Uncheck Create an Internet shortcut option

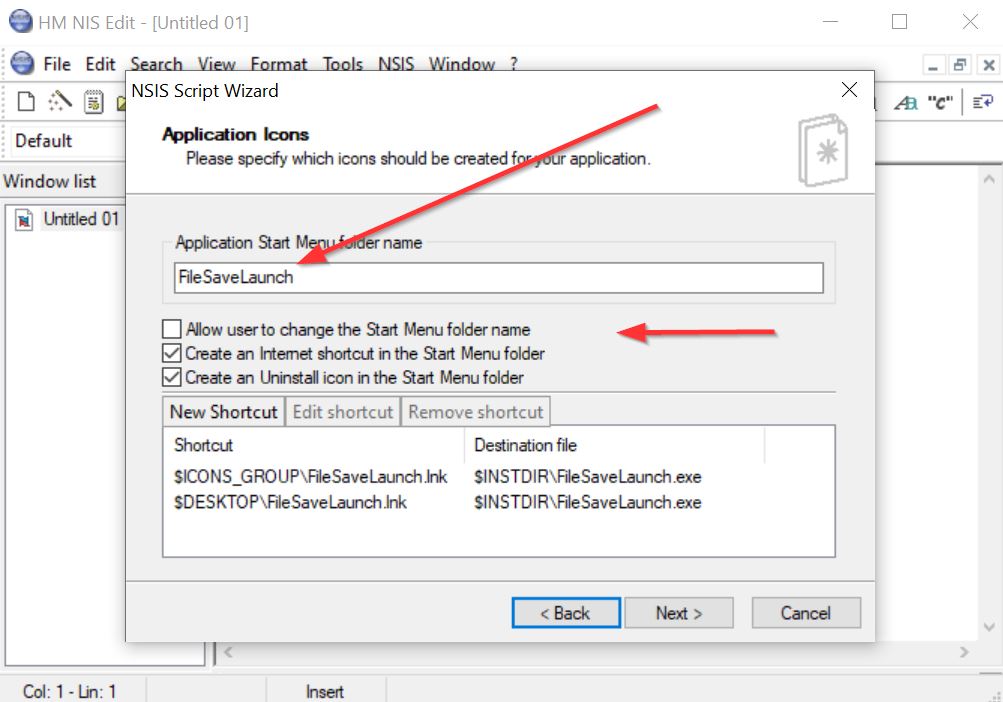[172, 353]
